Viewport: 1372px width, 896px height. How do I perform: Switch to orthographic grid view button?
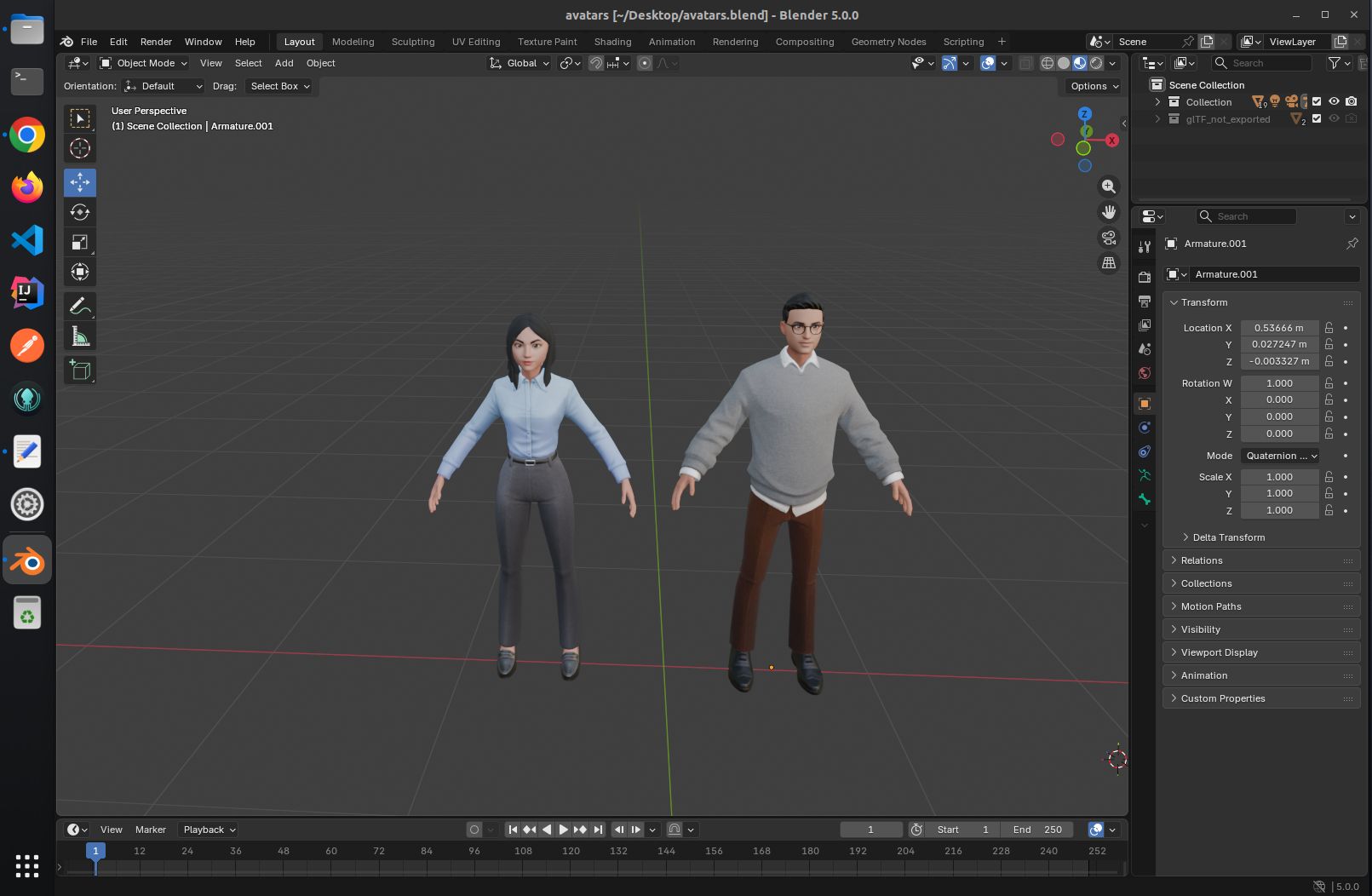[1109, 263]
